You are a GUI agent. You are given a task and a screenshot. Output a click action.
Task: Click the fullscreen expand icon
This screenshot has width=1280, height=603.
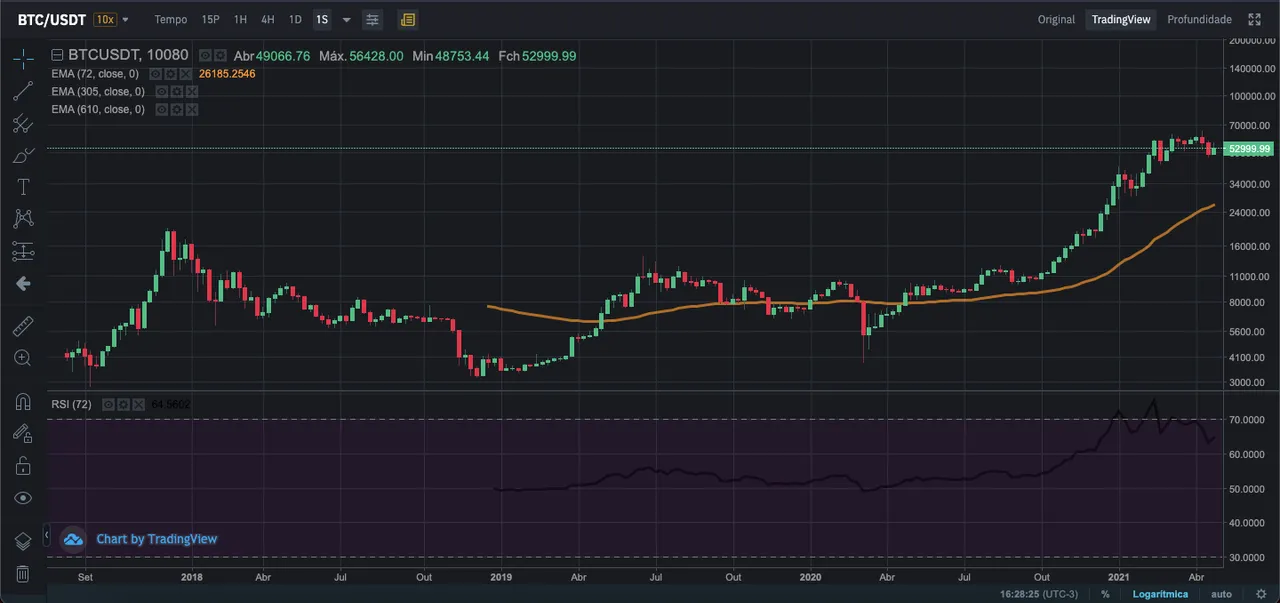pyautogui.click(x=1254, y=19)
